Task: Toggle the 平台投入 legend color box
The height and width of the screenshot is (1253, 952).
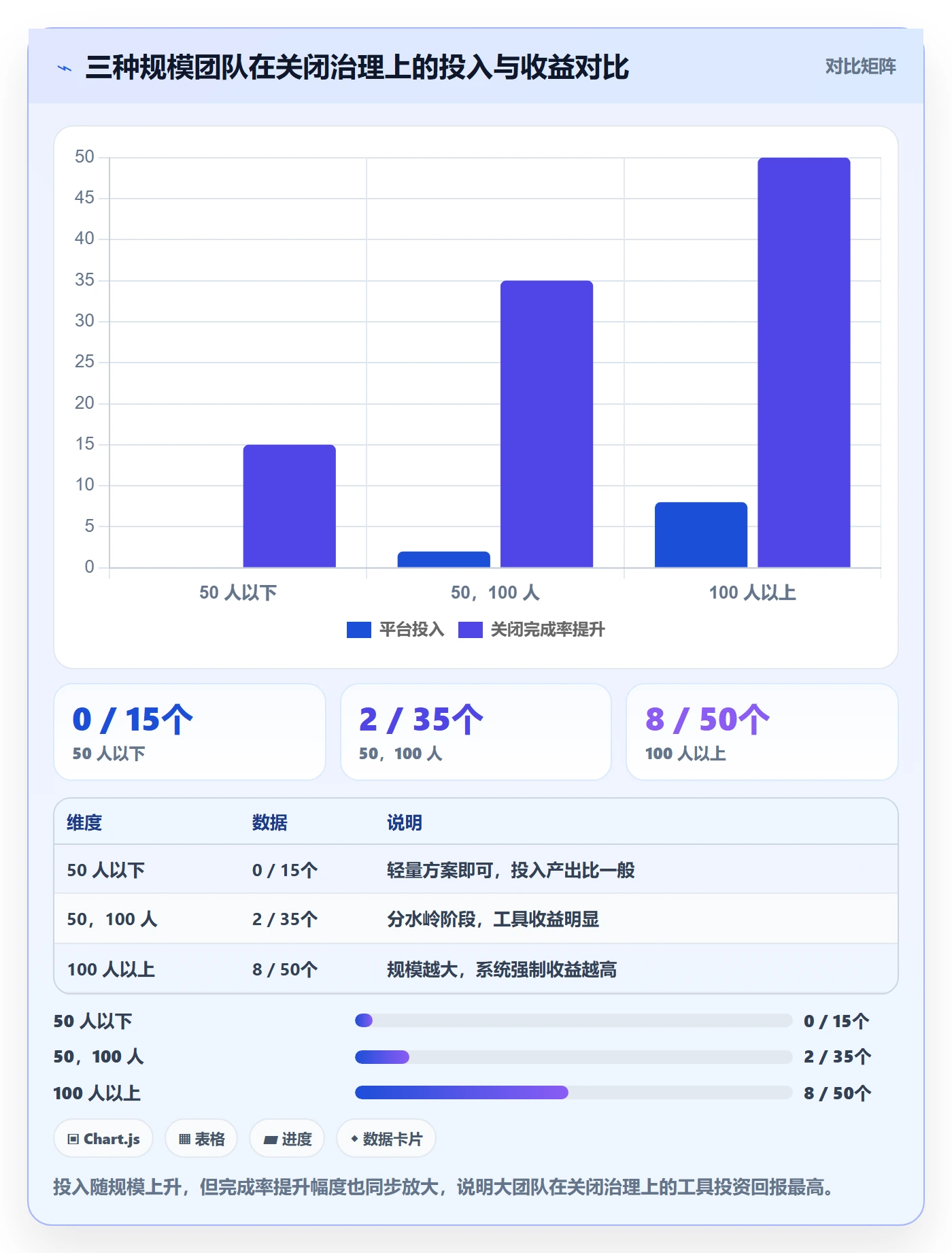Action: 358,630
